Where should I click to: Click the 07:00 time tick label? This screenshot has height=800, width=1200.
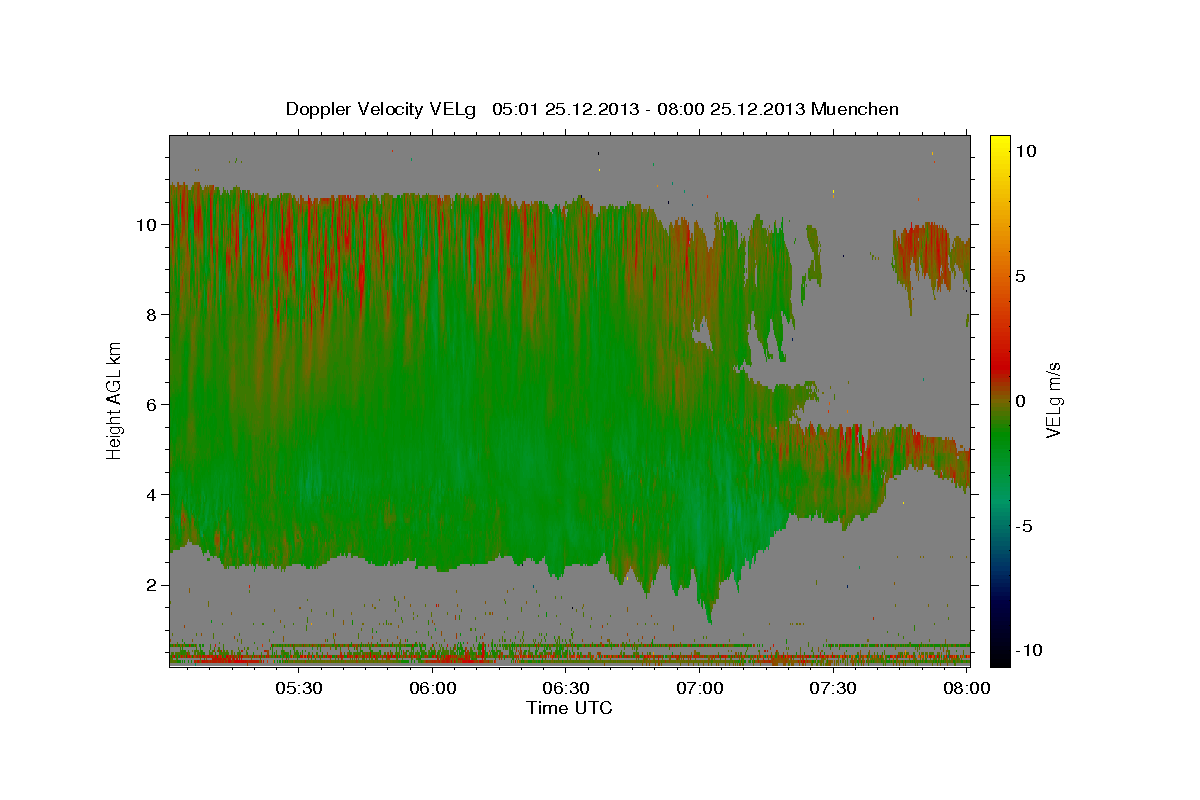700,688
